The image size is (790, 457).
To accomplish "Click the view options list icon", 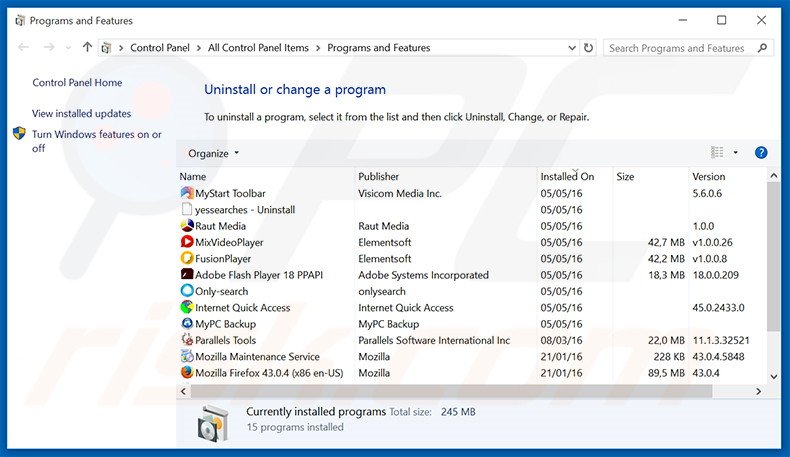I will pyautogui.click(x=717, y=152).
